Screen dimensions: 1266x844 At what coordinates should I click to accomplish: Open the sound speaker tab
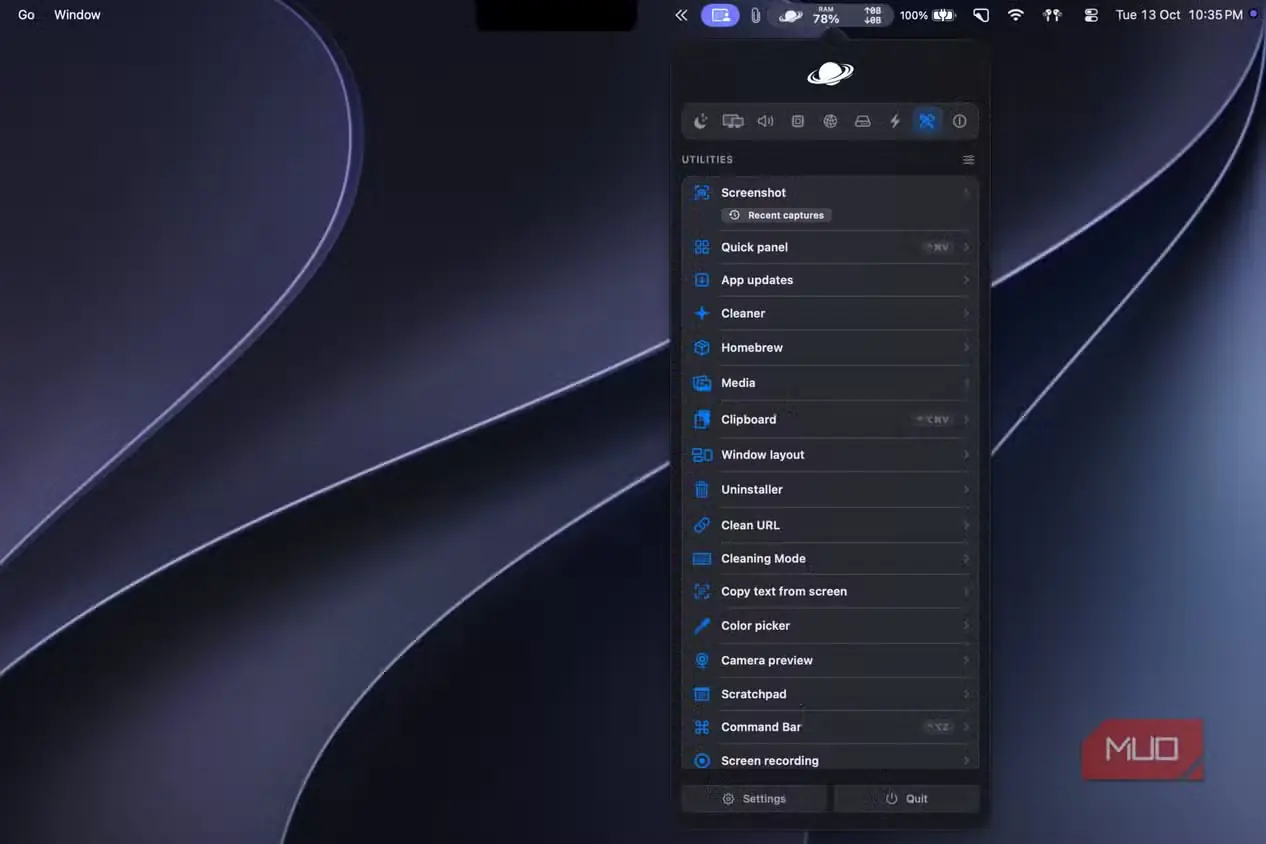(x=766, y=121)
